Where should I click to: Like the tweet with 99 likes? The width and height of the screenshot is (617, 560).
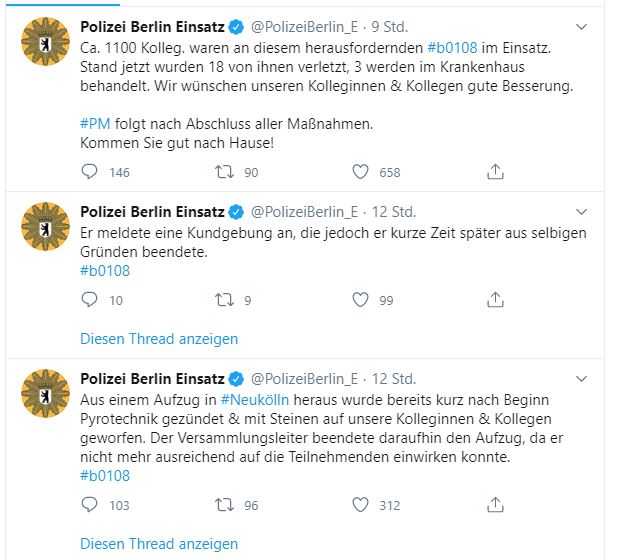(x=361, y=300)
